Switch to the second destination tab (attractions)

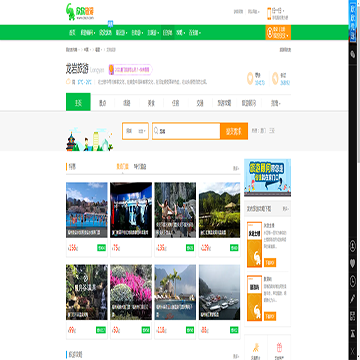(102, 104)
